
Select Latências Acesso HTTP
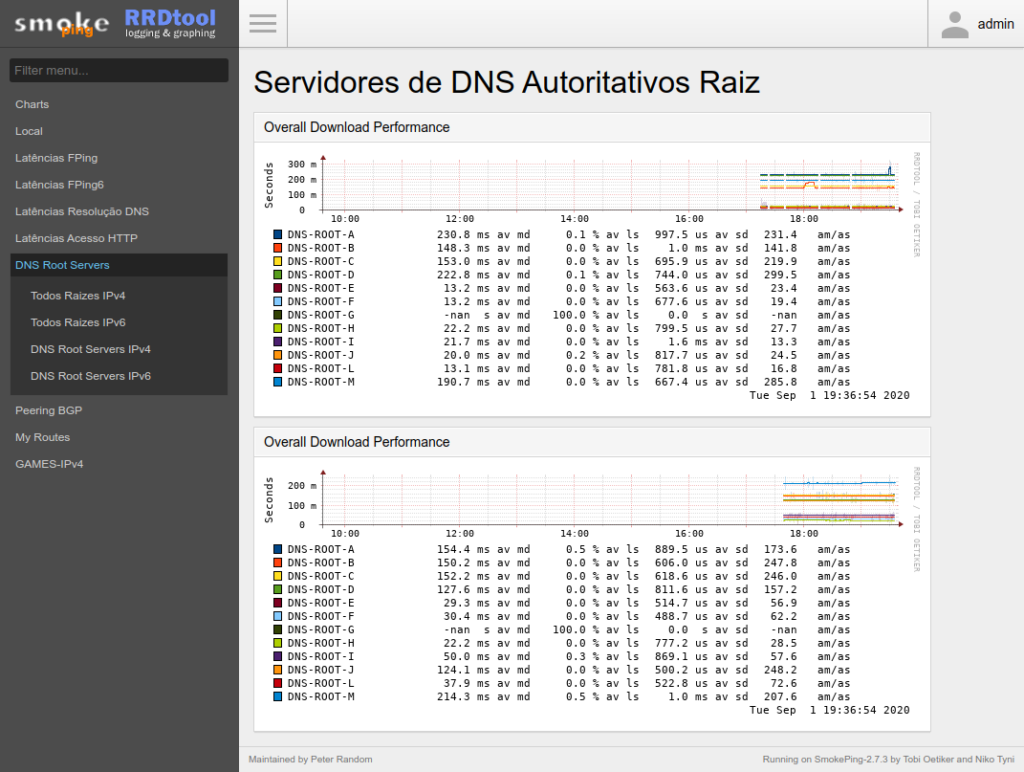pos(74,238)
